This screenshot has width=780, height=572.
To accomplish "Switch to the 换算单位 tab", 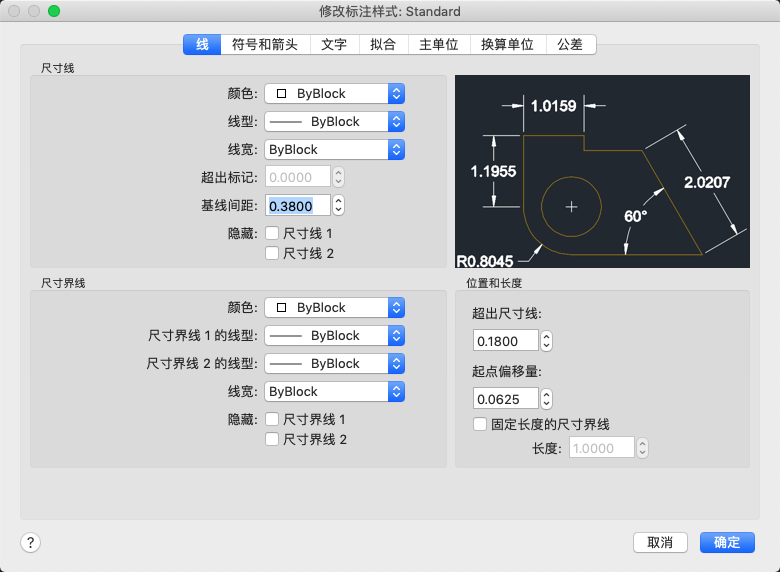I will point(507,45).
